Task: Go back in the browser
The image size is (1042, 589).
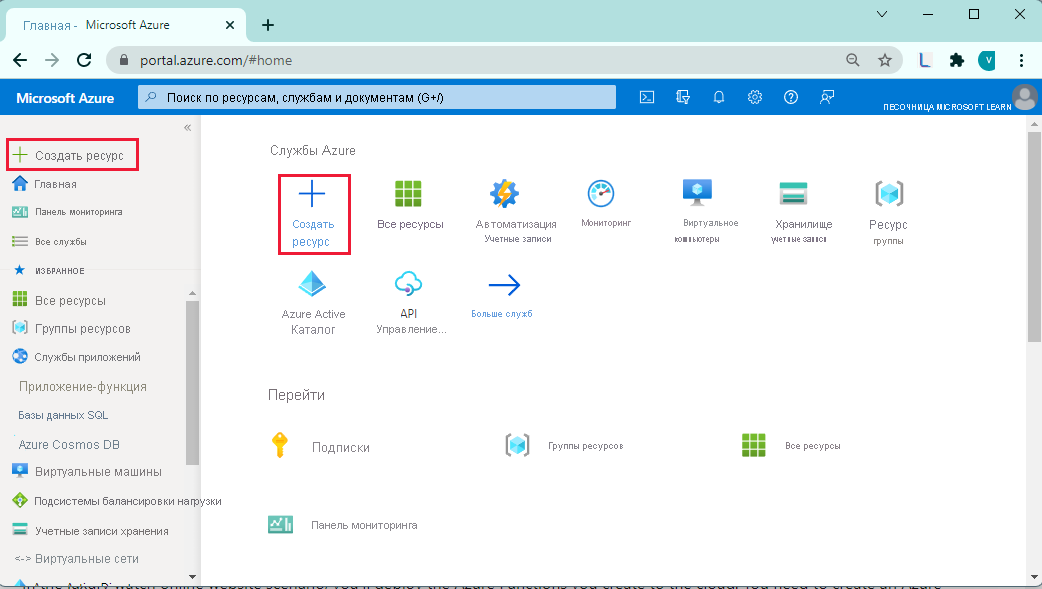Action: point(20,60)
